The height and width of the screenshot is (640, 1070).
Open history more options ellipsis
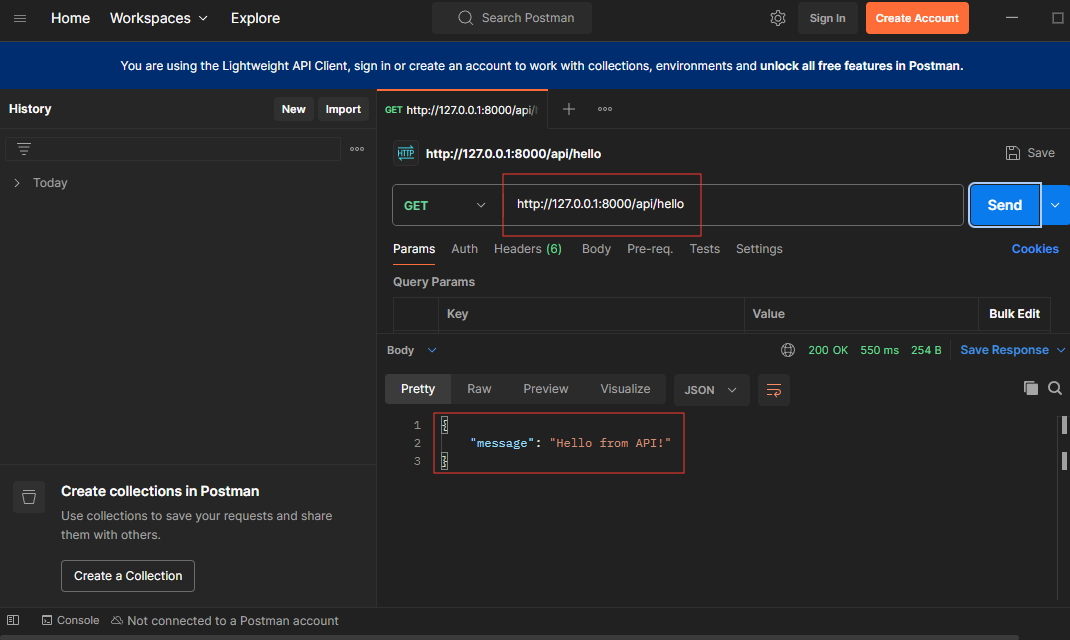click(357, 149)
